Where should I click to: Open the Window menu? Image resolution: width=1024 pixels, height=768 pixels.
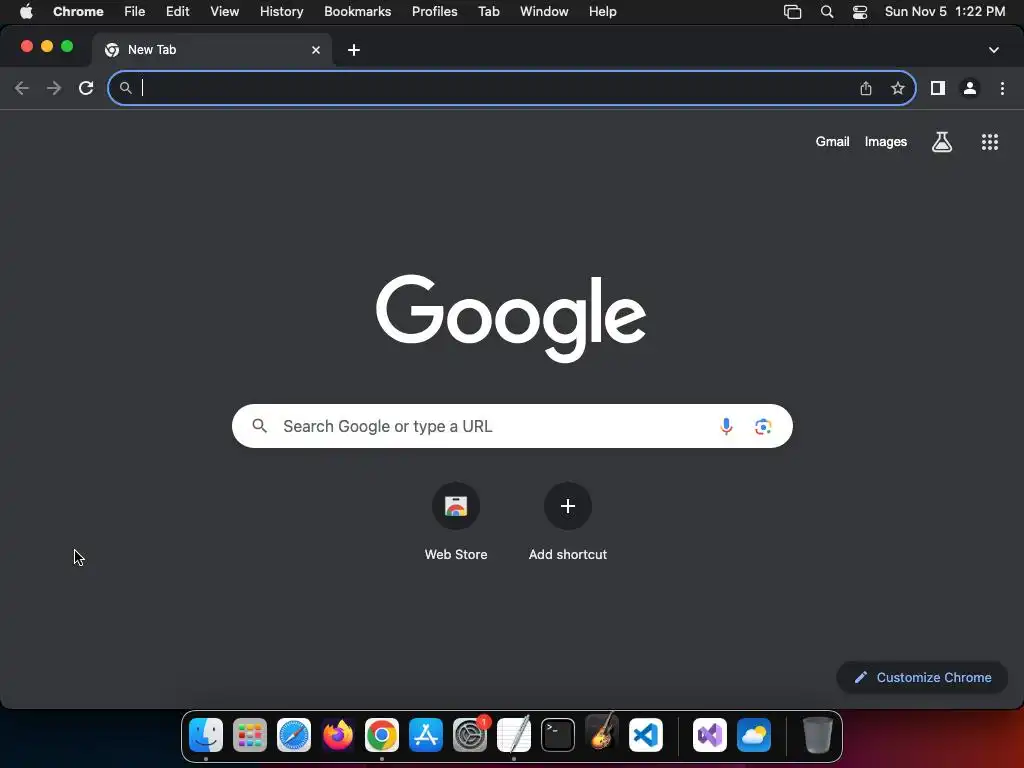coord(544,12)
